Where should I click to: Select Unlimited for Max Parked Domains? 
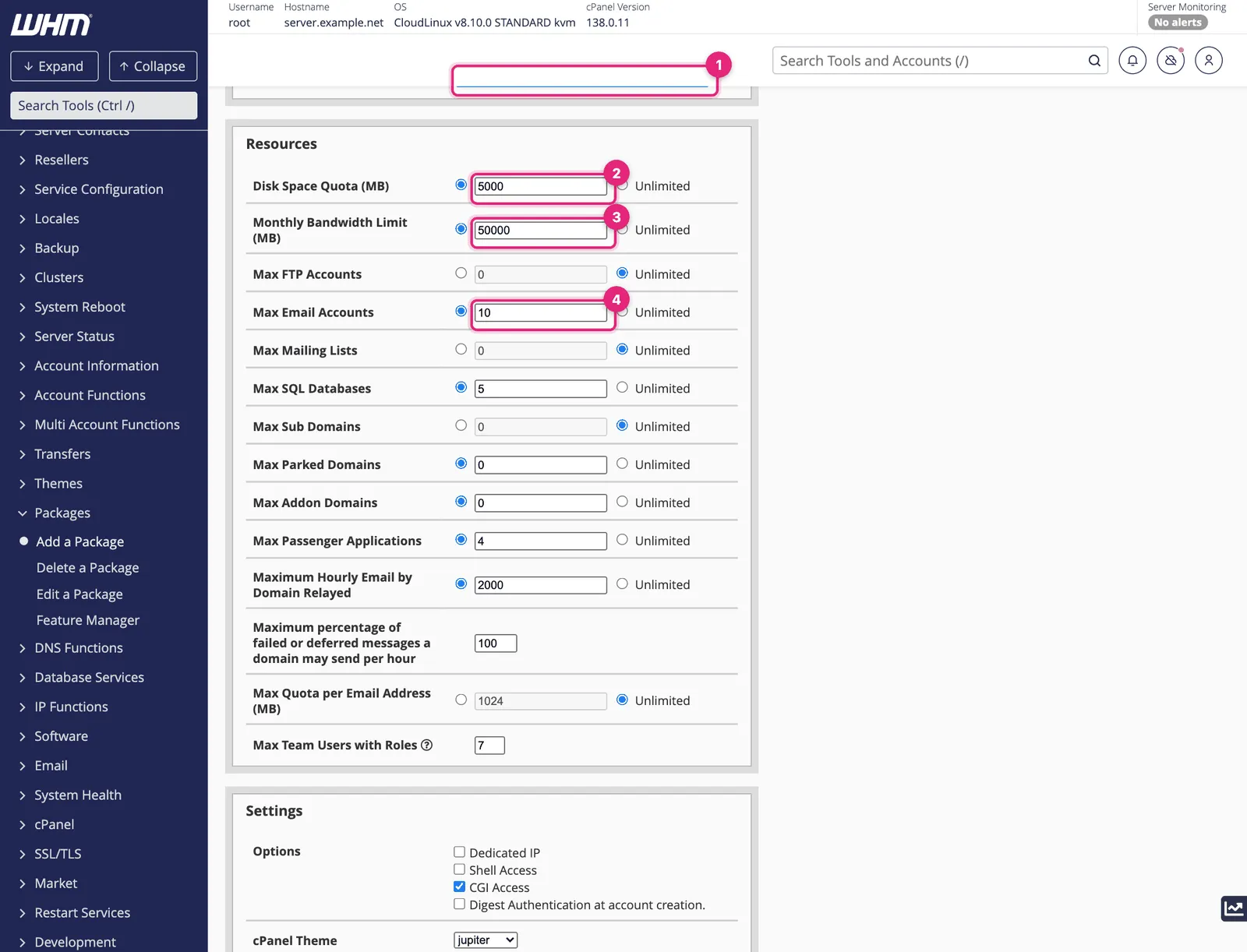(622, 464)
